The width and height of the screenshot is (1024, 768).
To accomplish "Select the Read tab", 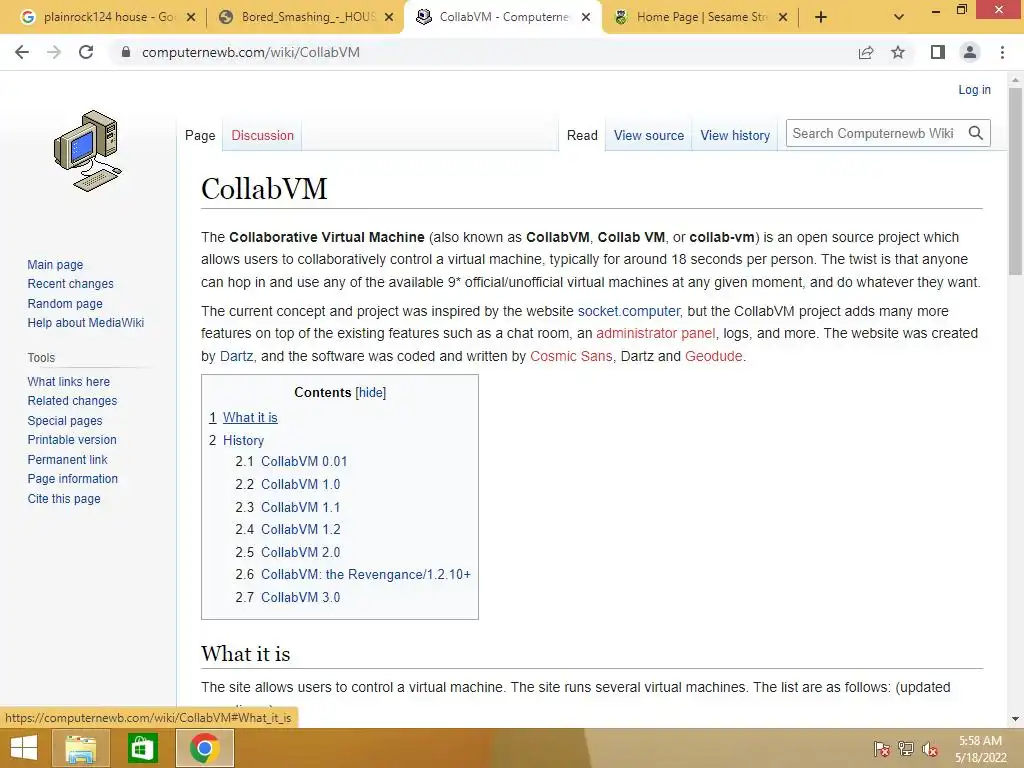I will [582, 135].
